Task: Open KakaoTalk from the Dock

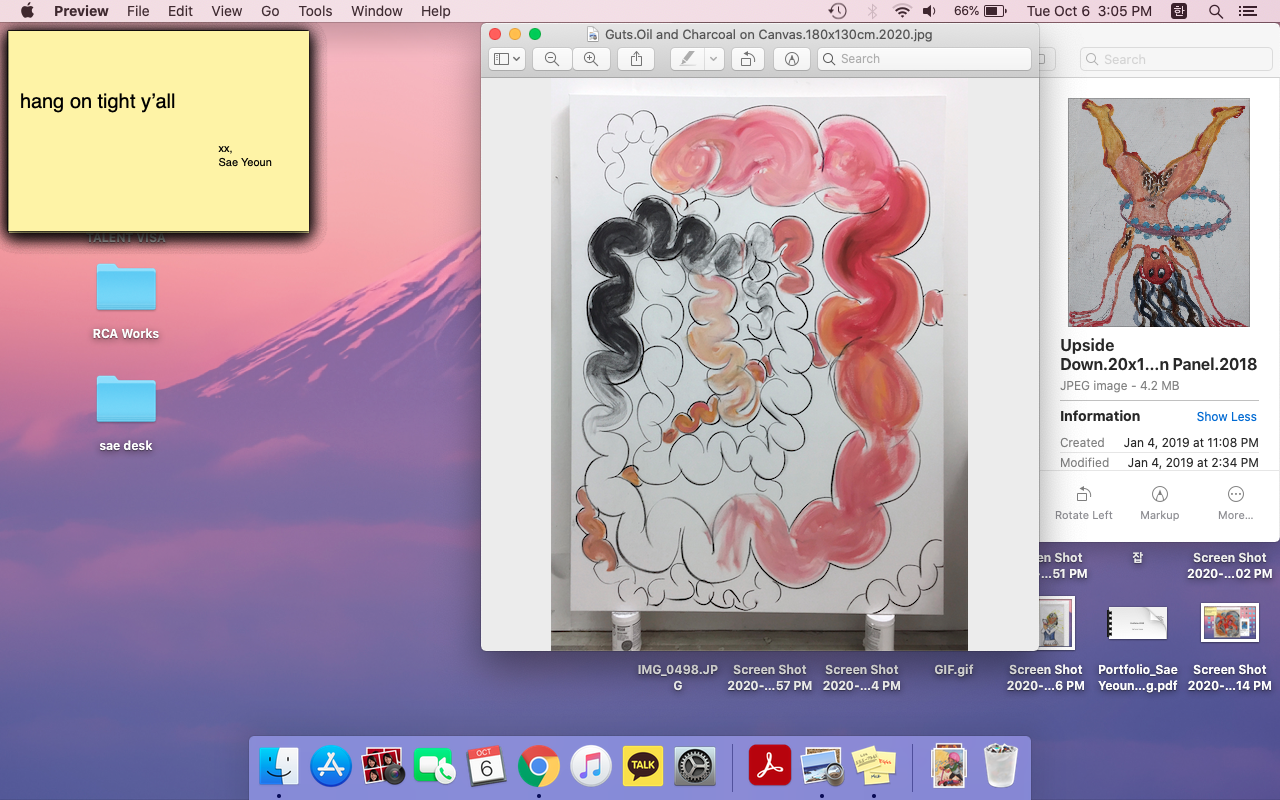Action: click(x=643, y=767)
